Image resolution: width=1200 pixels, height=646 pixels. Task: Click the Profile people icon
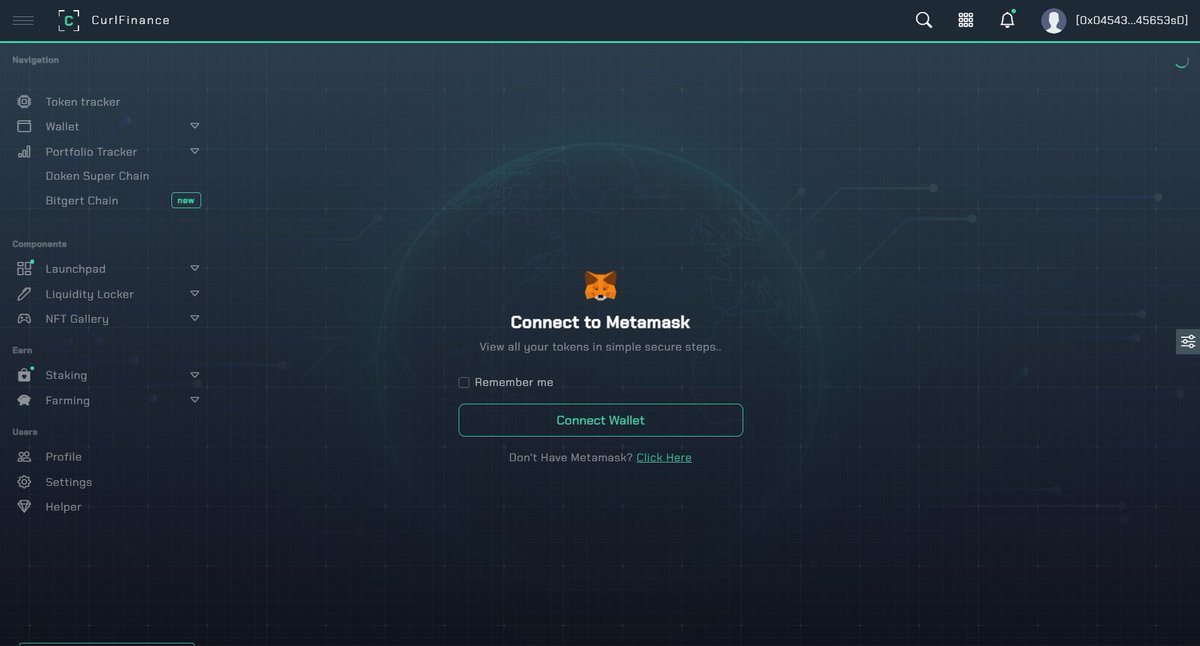(x=24, y=457)
